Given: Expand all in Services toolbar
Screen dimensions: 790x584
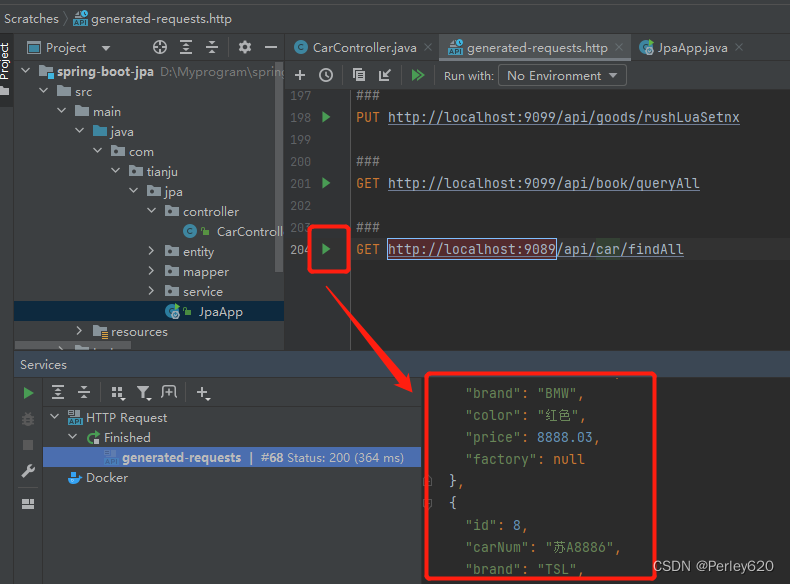Looking at the screenshot, I should point(58,392).
